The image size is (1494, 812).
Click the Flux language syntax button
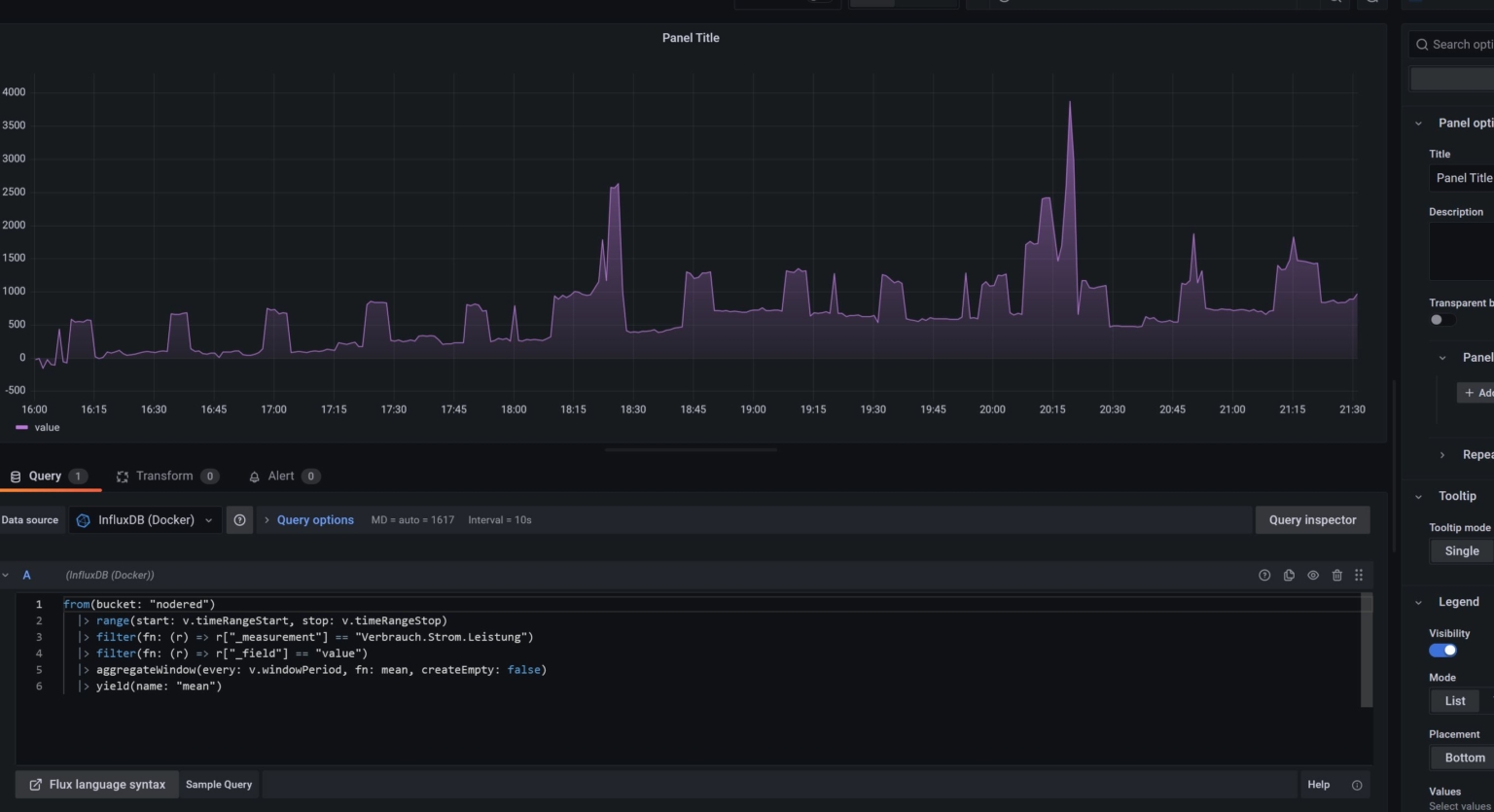point(96,784)
